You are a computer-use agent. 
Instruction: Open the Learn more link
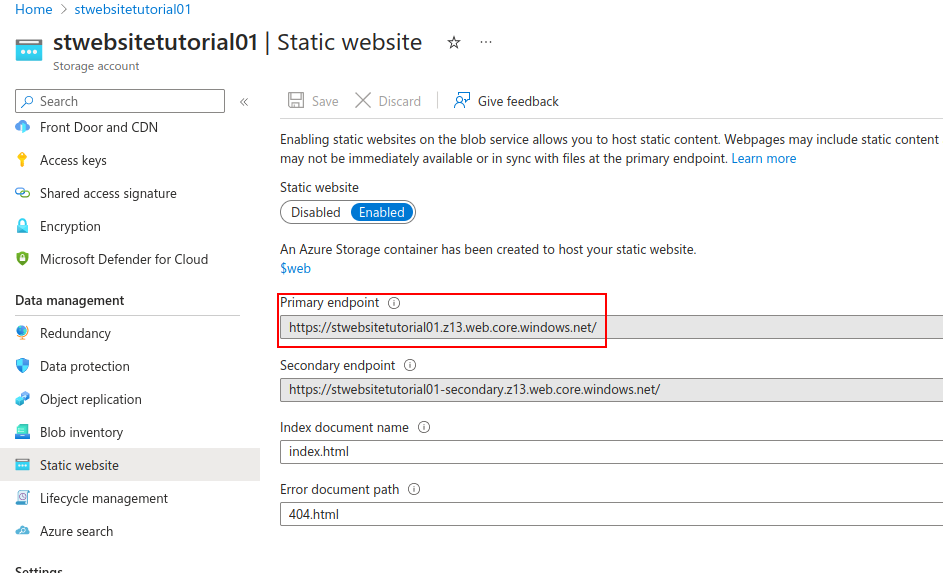click(764, 159)
